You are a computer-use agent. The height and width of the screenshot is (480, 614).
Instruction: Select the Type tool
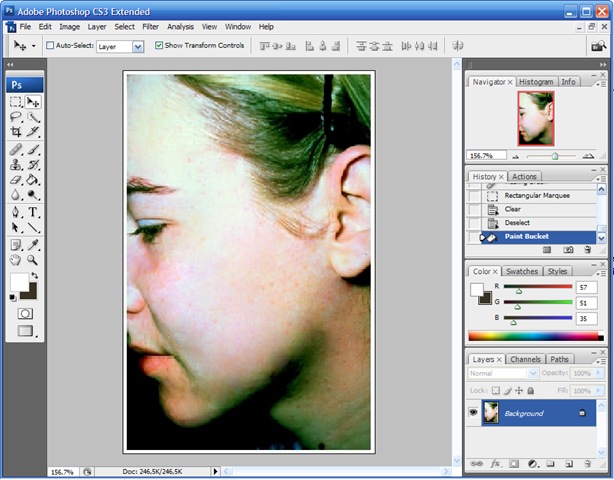(33, 212)
